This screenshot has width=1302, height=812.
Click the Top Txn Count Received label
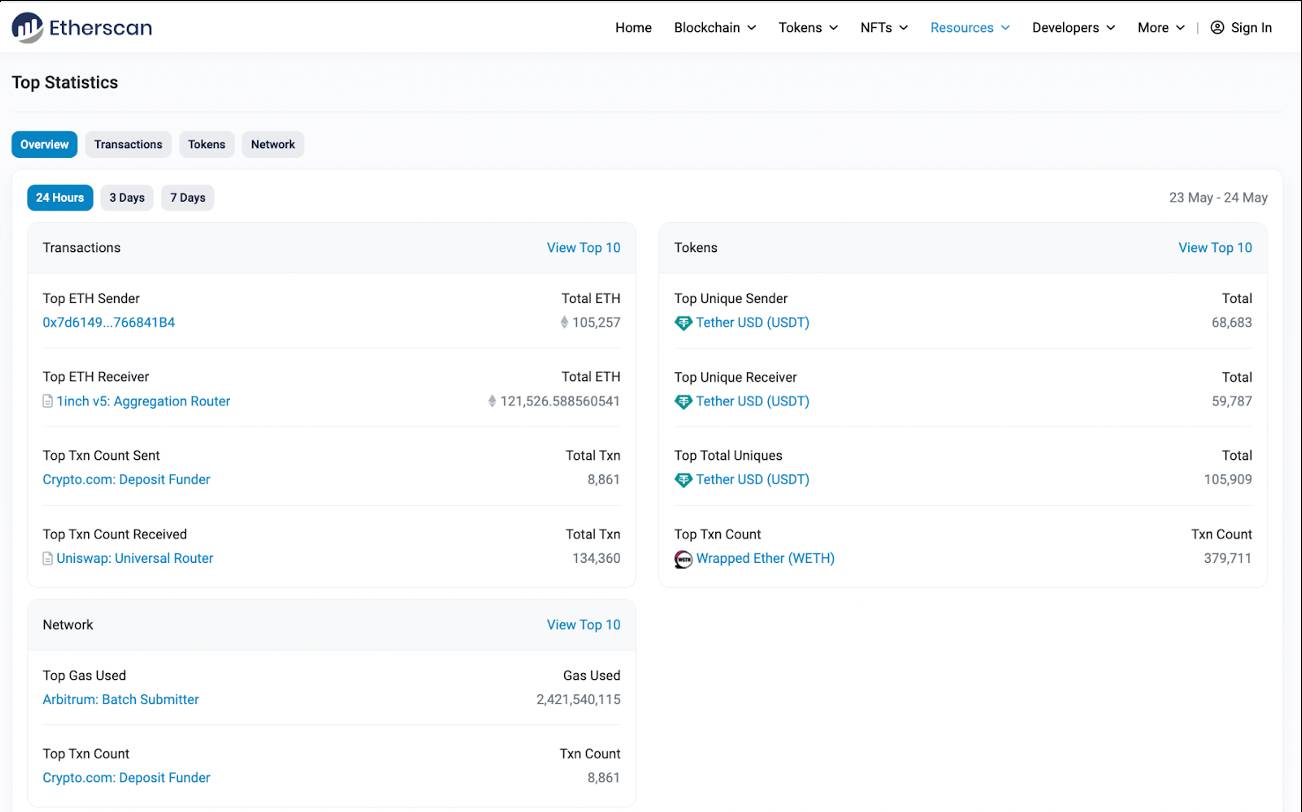click(x=115, y=535)
